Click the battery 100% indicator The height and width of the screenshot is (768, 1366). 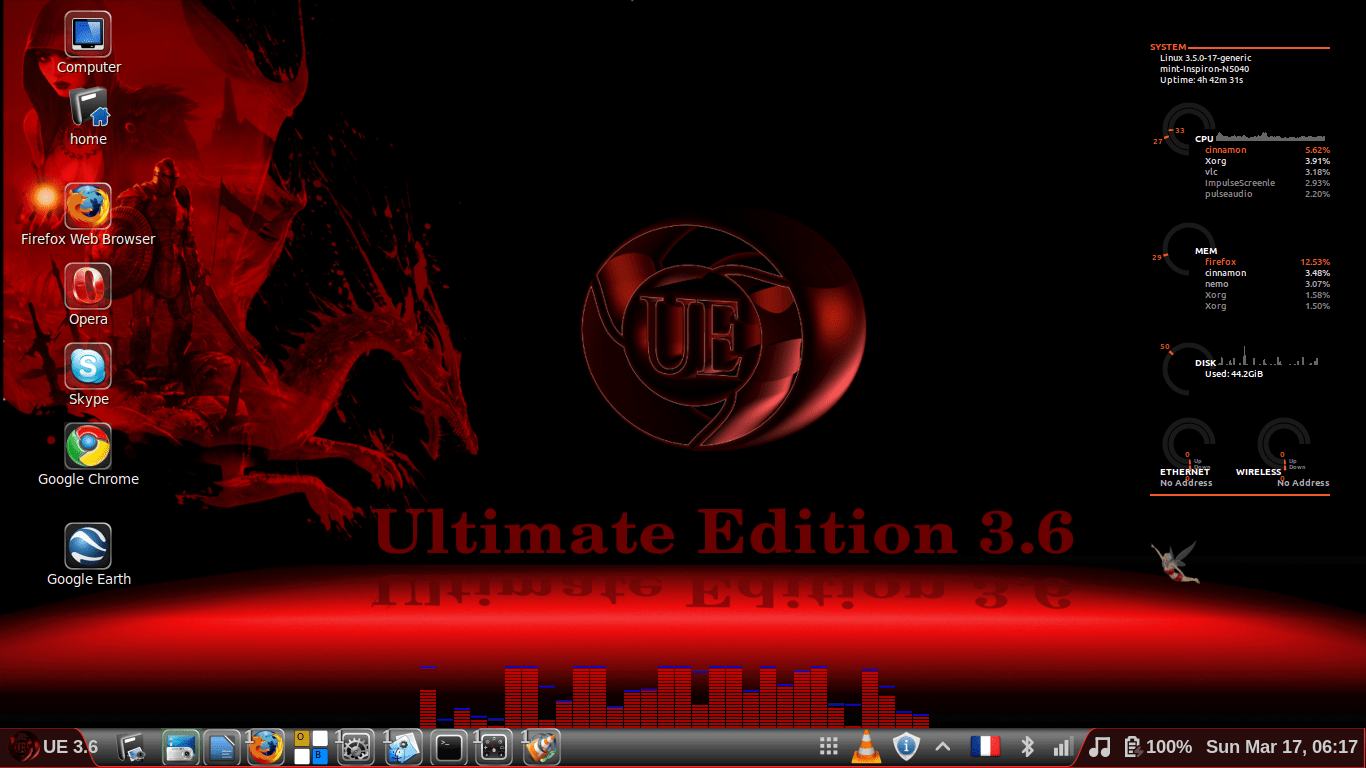(x=1157, y=746)
